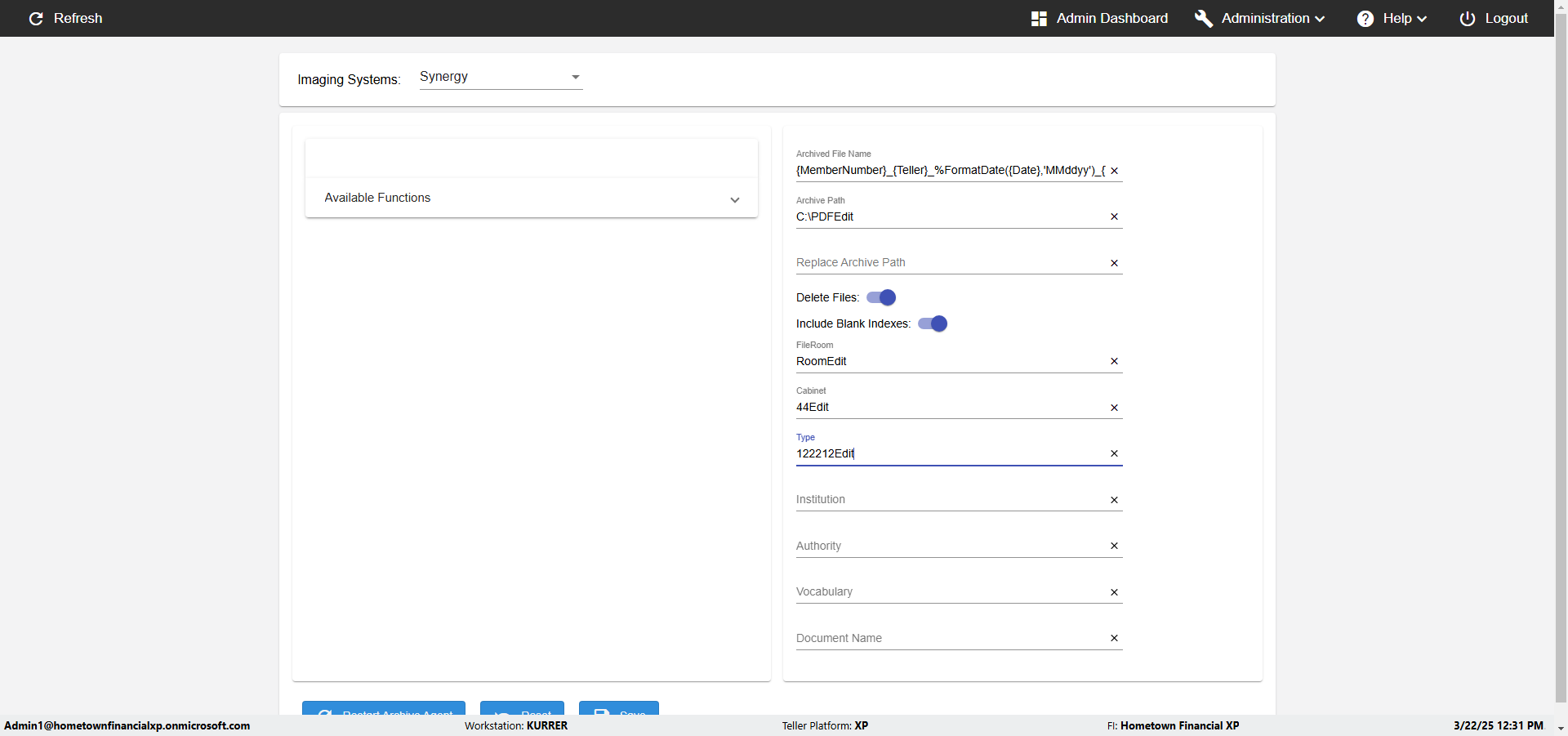Click the Restart Archive Agent button
Image resolution: width=1568 pixels, height=736 pixels.
coord(384,709)
